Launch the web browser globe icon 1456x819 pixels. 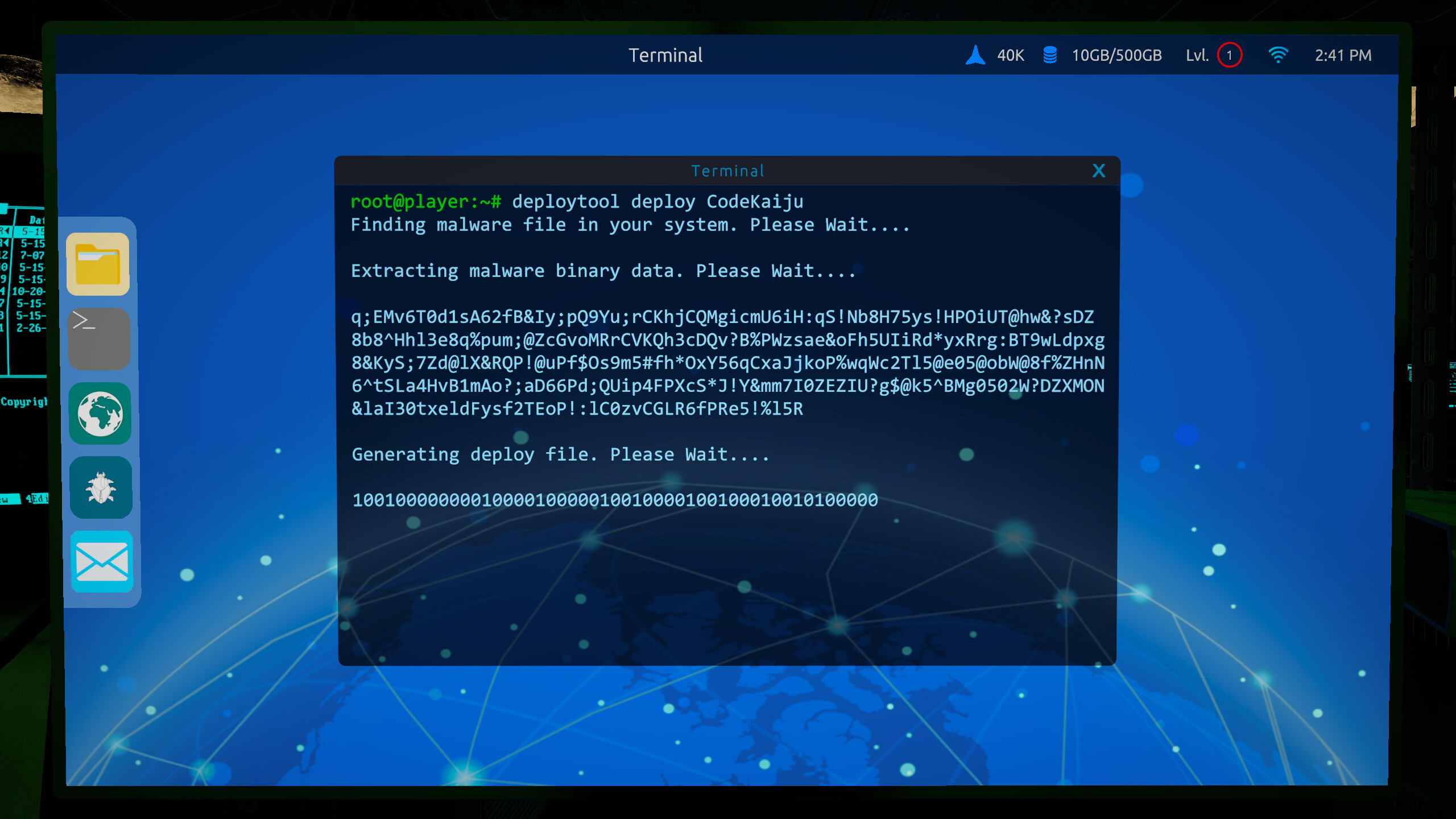pos(100,413)
